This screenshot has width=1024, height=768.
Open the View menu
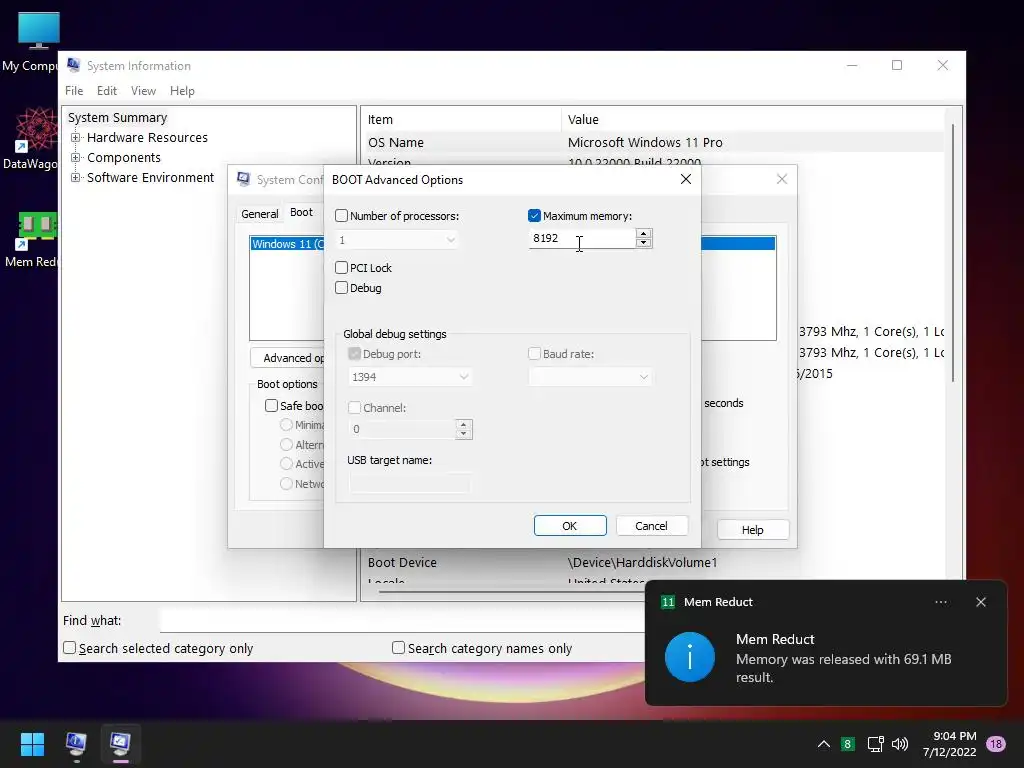pos(143,91)
